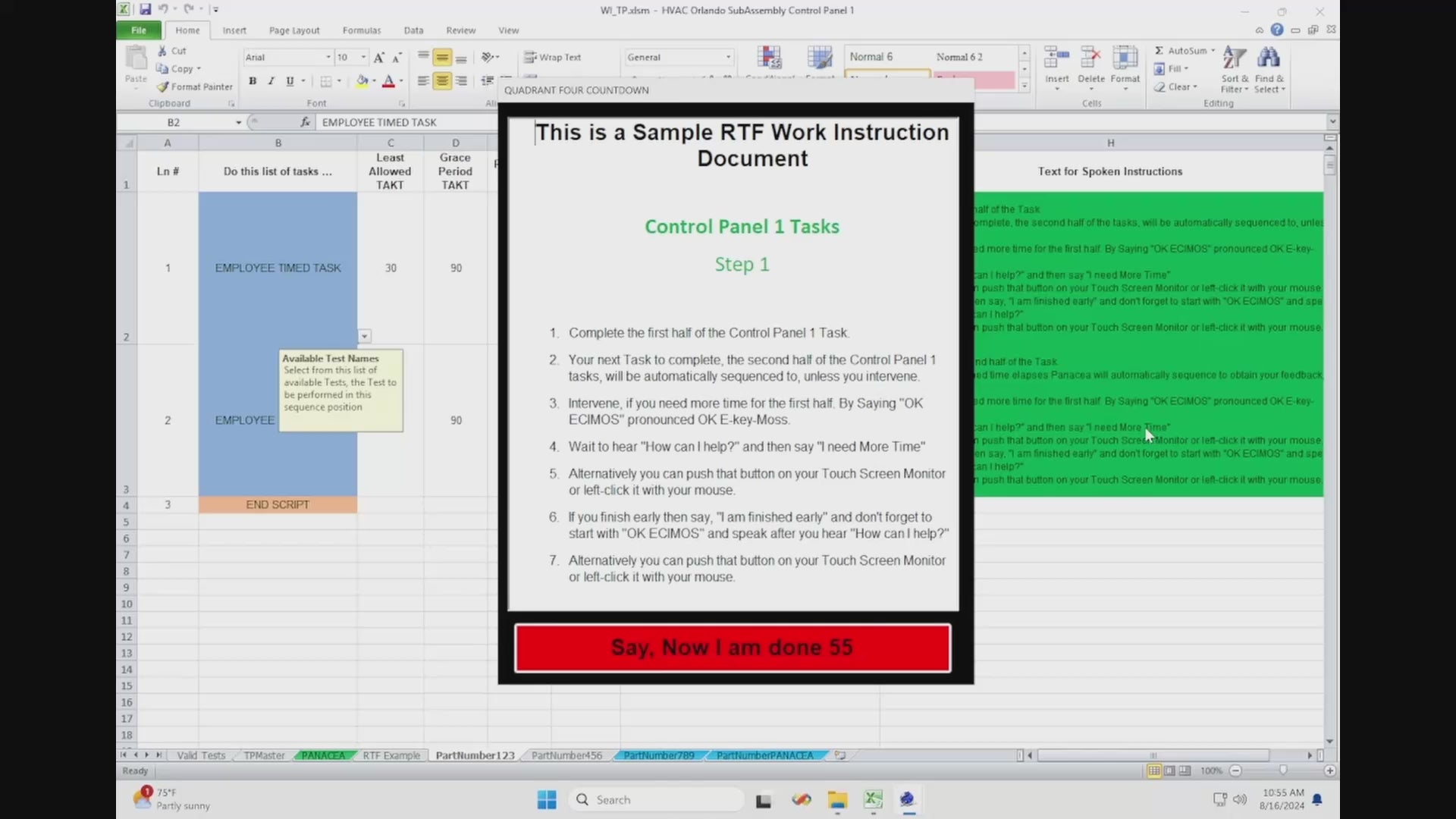Align text right in cell
1456x819 pixels.
pos(461,80)
